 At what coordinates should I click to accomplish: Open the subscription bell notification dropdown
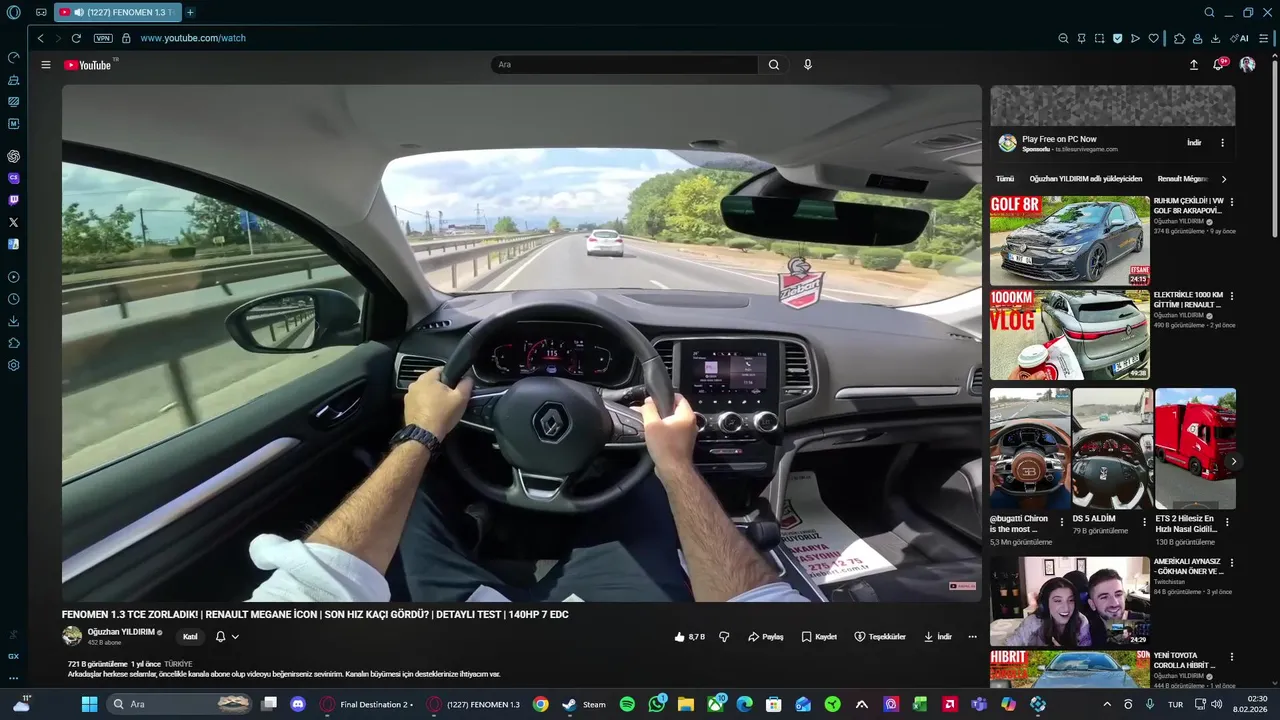(x=227, y=637)
